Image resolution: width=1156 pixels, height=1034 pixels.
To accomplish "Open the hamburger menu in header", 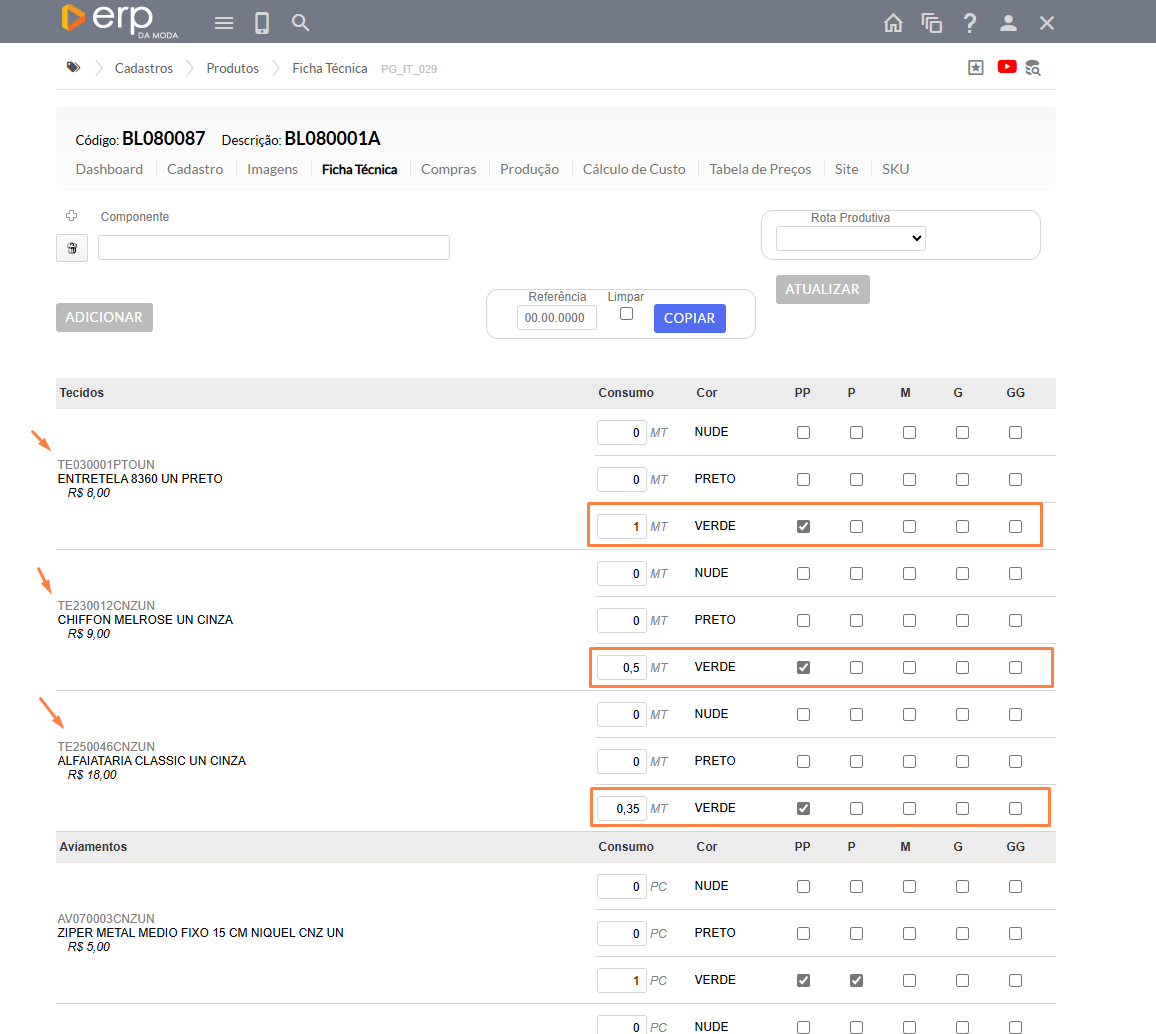I will [x=224, y=23].
